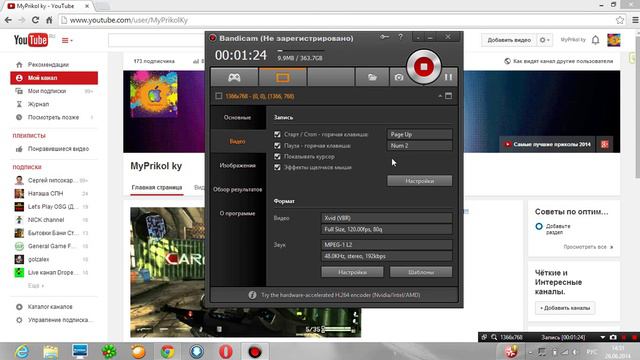This screenshot has height=360, width=640.
Task: Select Главная страница channel tab
Action: click(157, 187)
